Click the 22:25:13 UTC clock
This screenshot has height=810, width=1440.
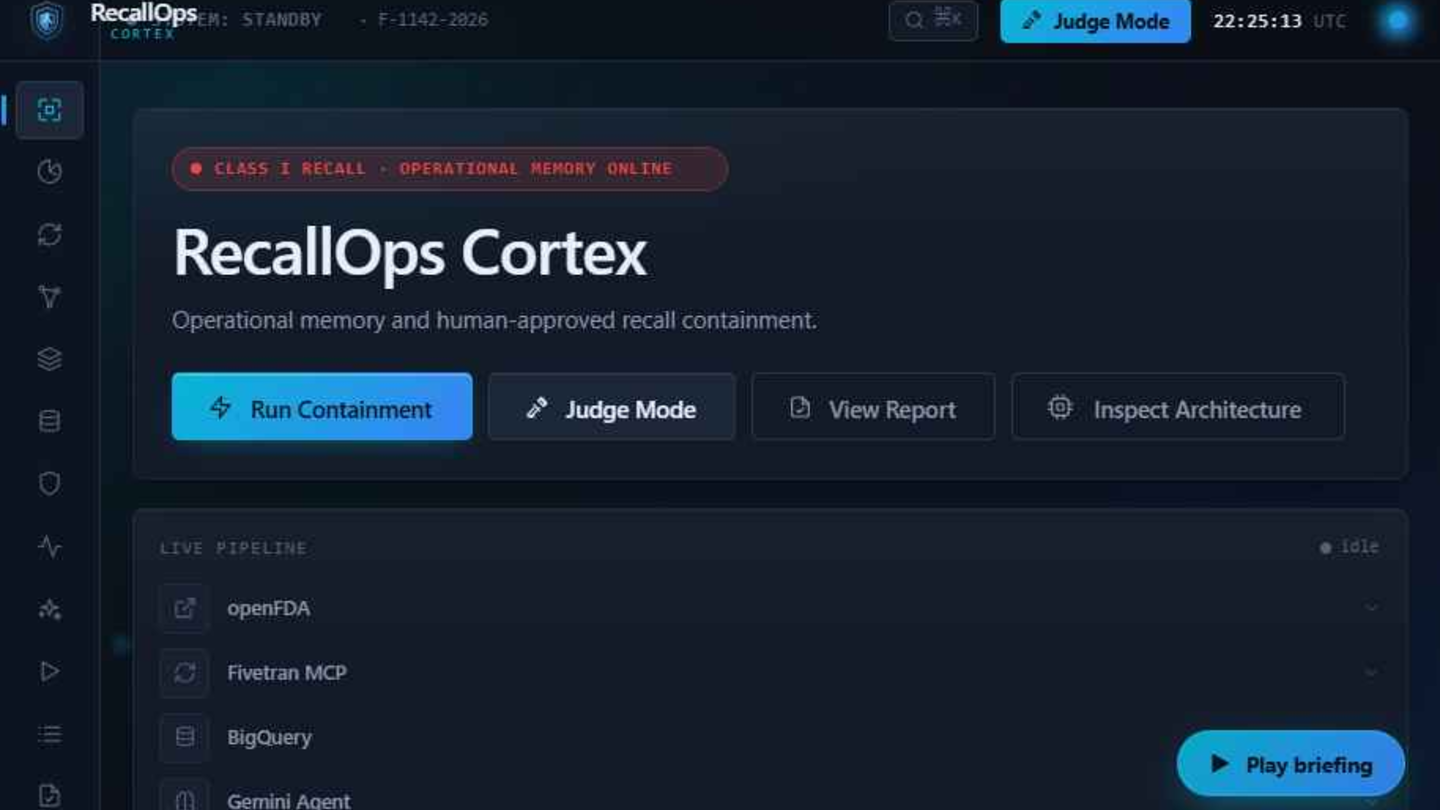click(x=1280, y=21)
